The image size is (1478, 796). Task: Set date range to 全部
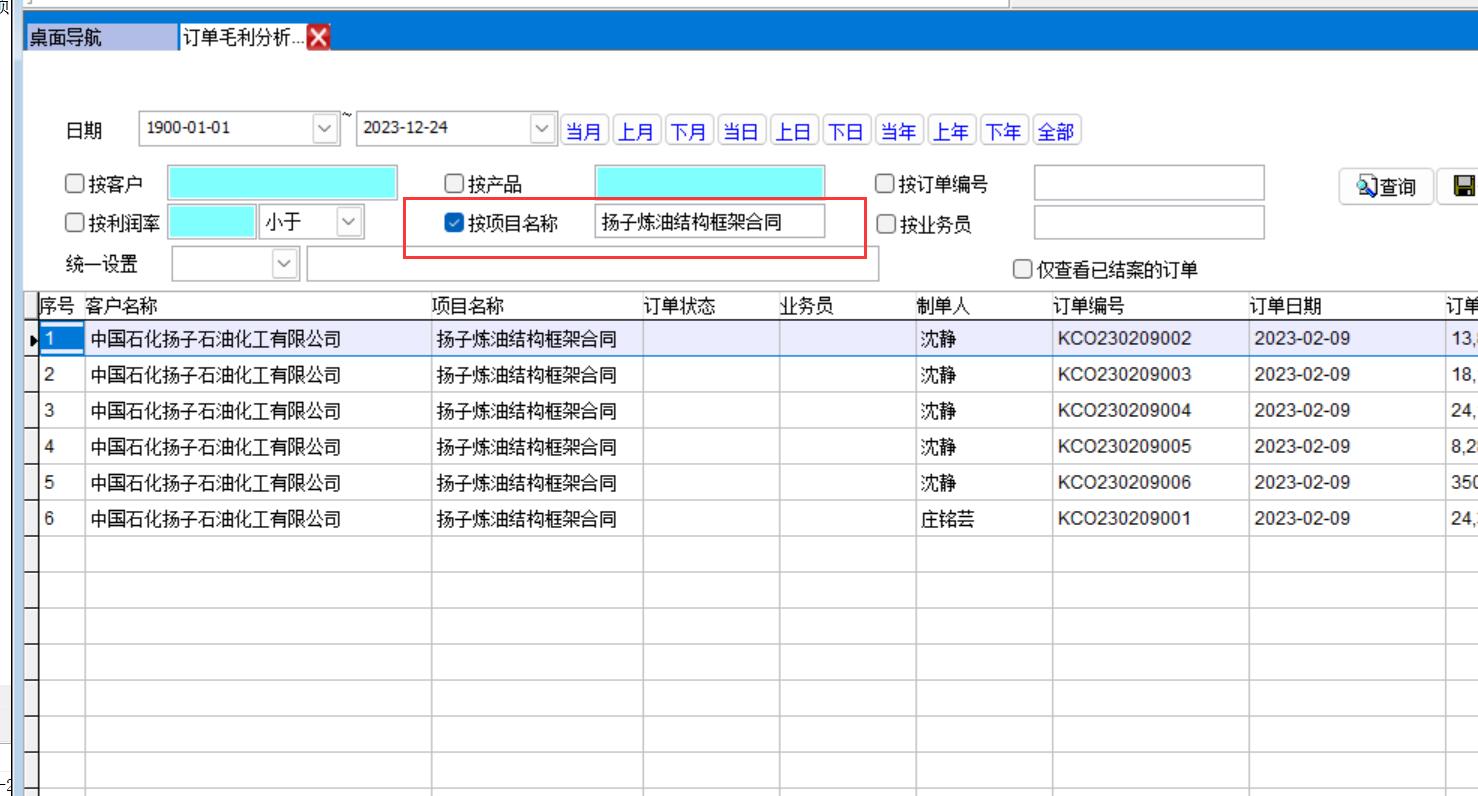click(x=1056, y=131)
